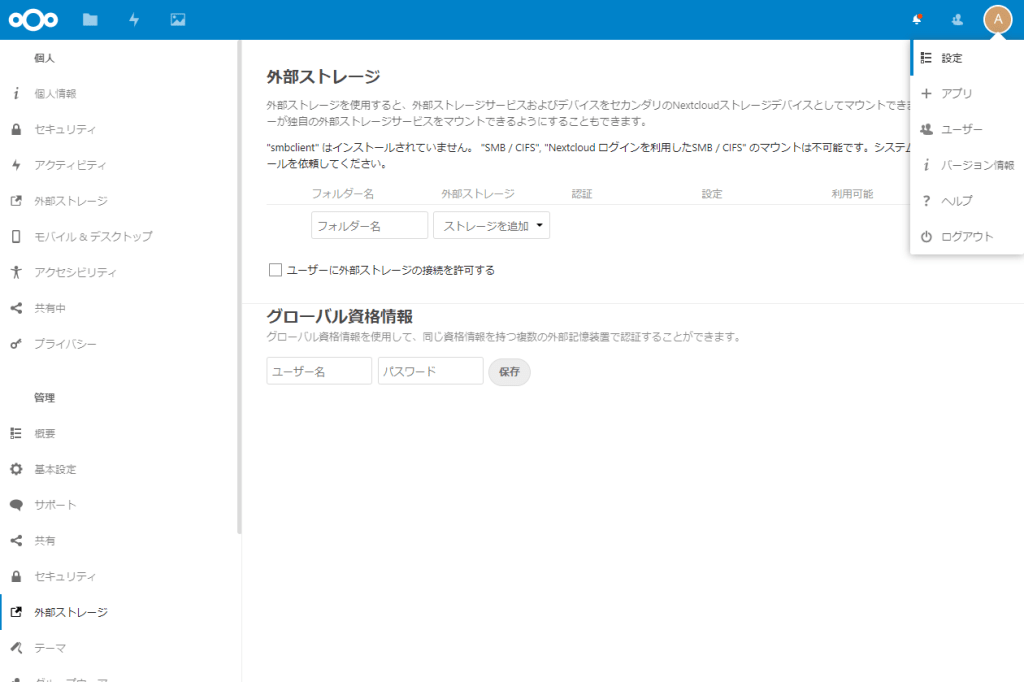Click the key icon next to プライバシー
The width and height of the screenshot is (1024, 682).
point(16,344)
